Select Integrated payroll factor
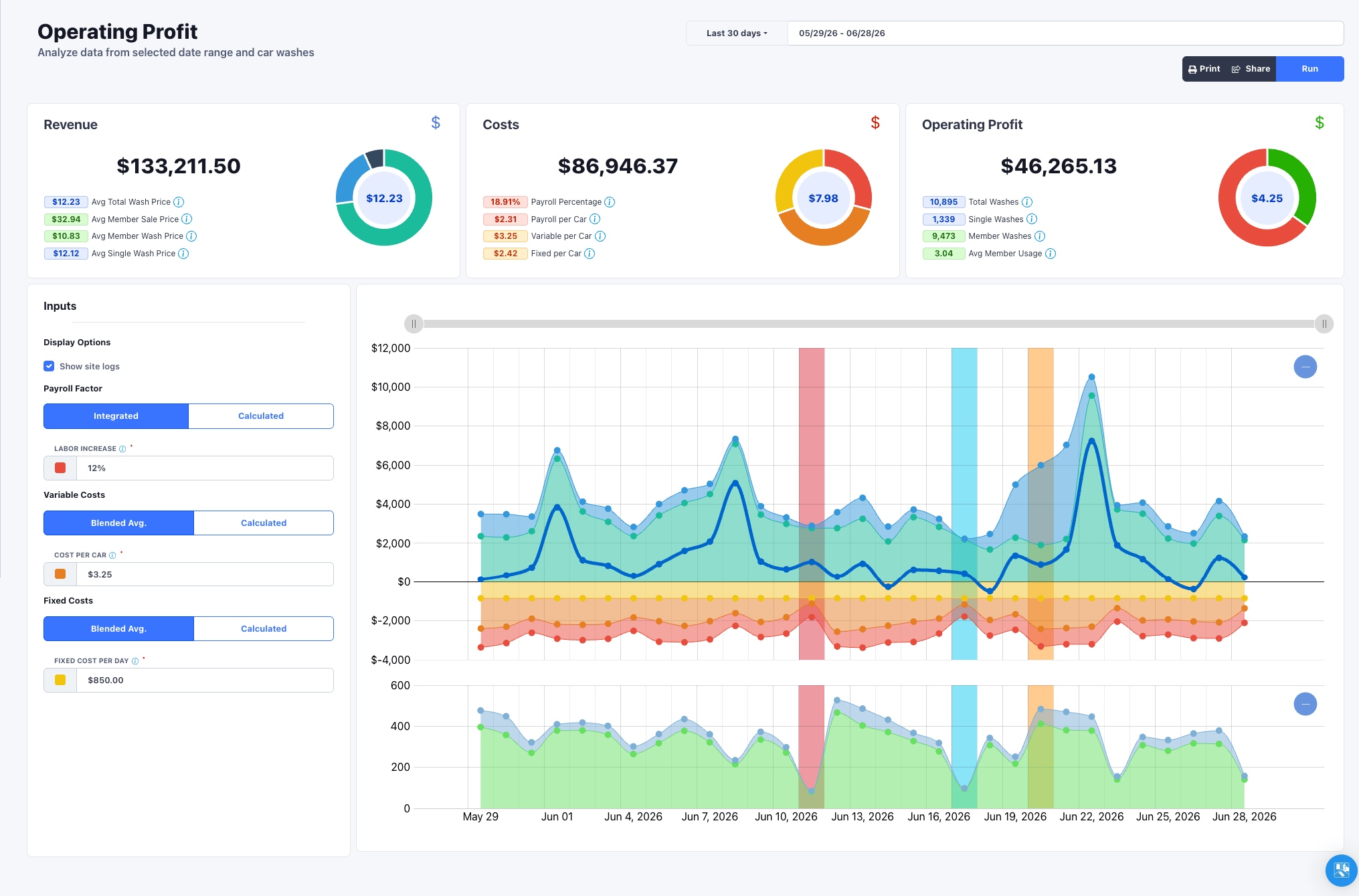Viewport: 1359px width, 896px height. point(116,416)
